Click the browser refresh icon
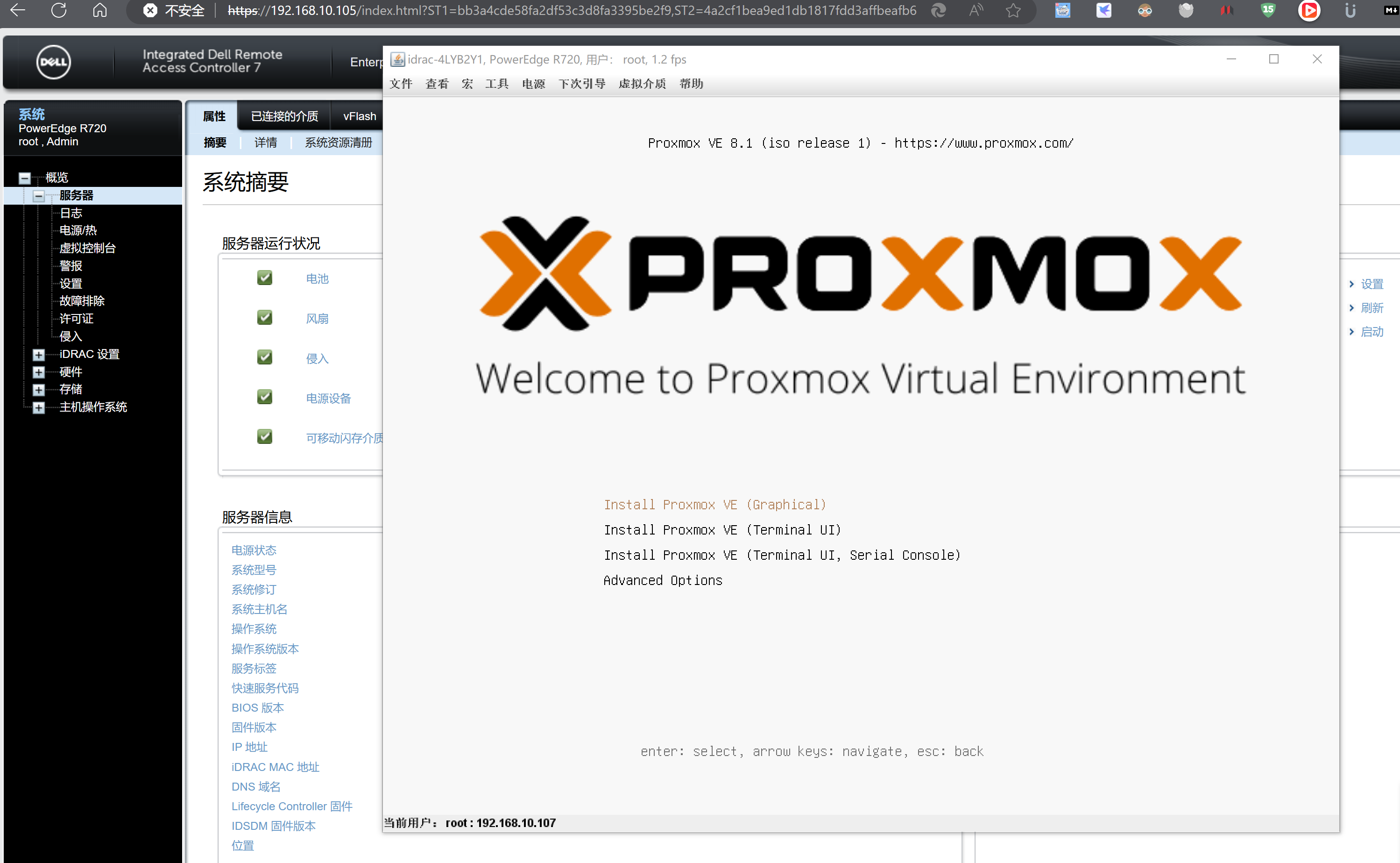The height and width of the screenshot is (863, 1400). 59,10
